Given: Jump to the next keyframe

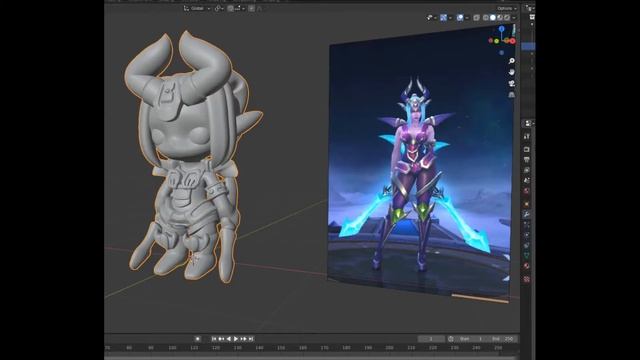Looking at the screenshot, I should pos(244,339).
